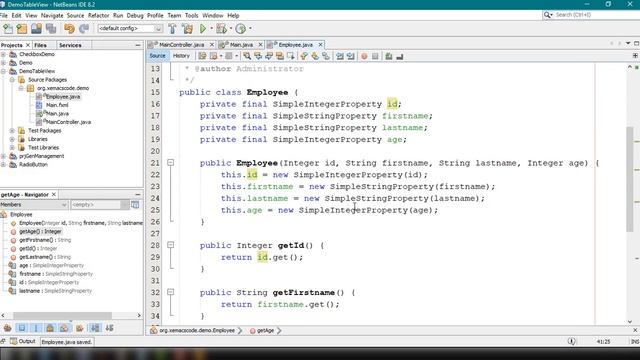This screenshot has width=640, height=360.
Task: Open the Run Project dropdown arrow
Action: pyautogui.click(x=211, y=29)
